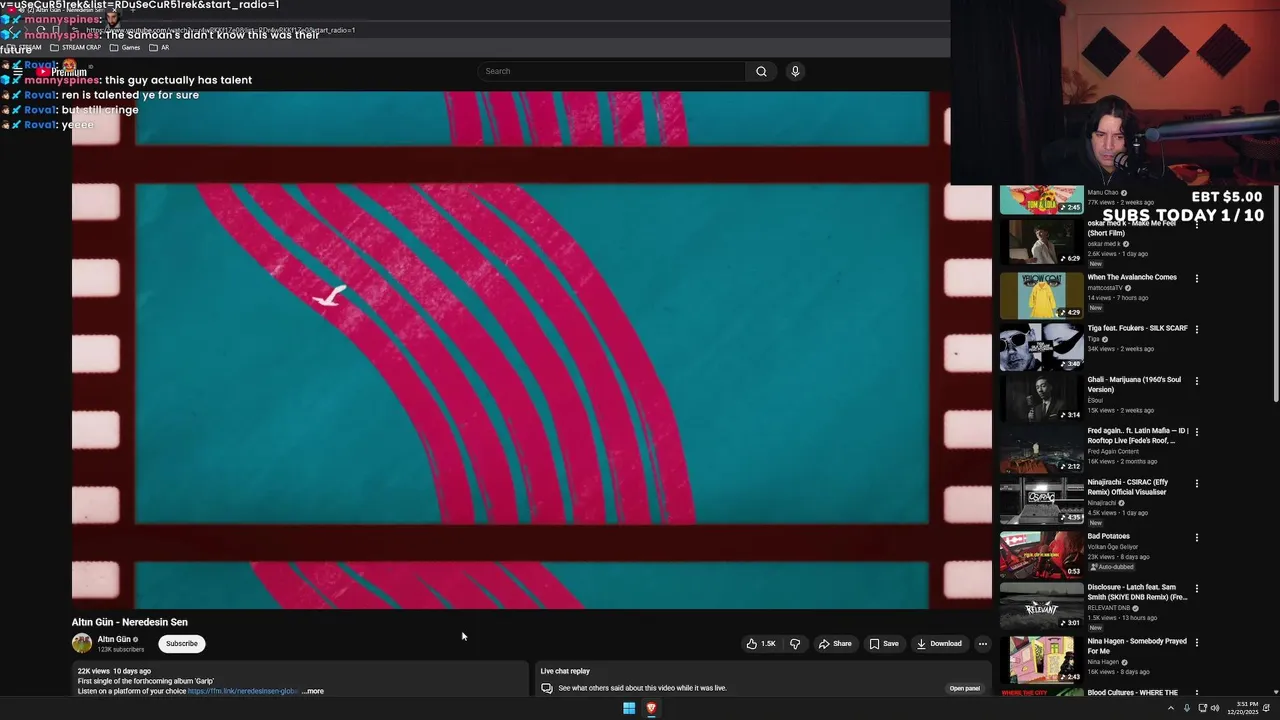Open options menu for Tiga SILK SCARF

tap(1196, 329)
